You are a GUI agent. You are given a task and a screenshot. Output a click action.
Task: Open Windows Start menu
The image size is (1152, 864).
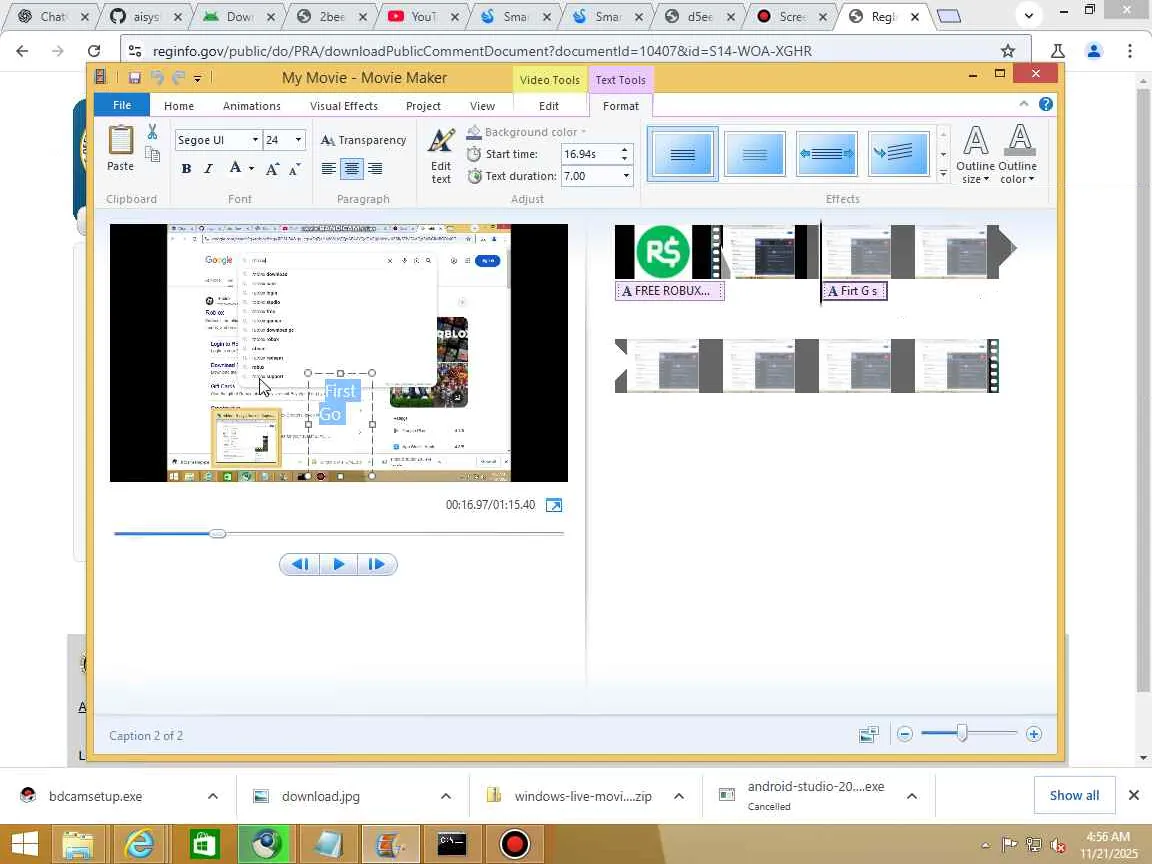coord(24,844)
